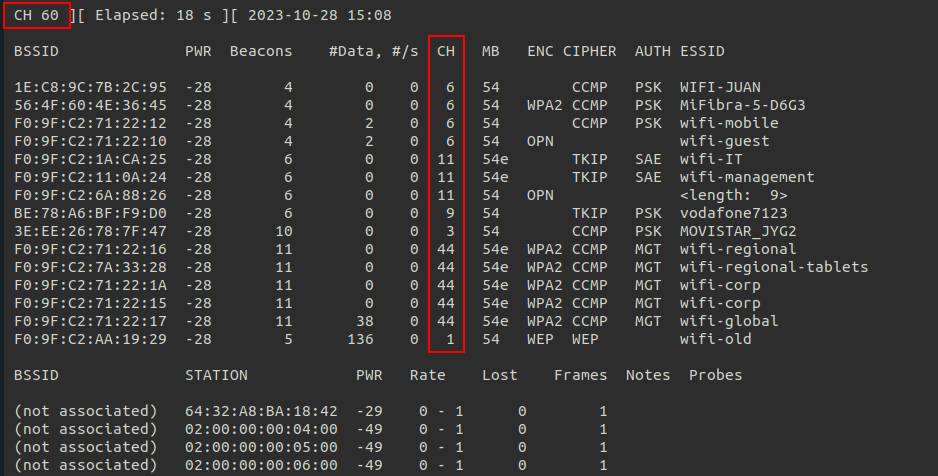Click the CIPHER column header
938x476 pixels.
click(589, 51)
